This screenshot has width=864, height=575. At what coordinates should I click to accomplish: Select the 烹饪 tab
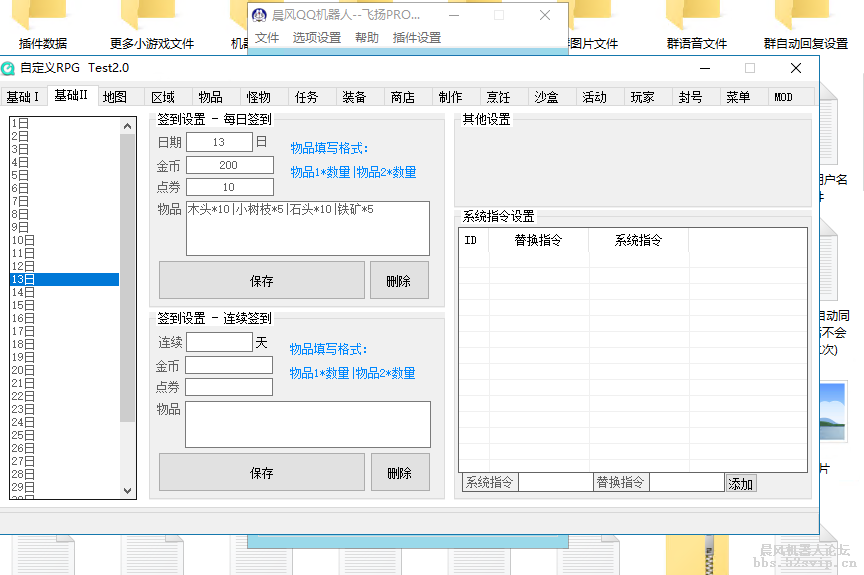point(504,97)
